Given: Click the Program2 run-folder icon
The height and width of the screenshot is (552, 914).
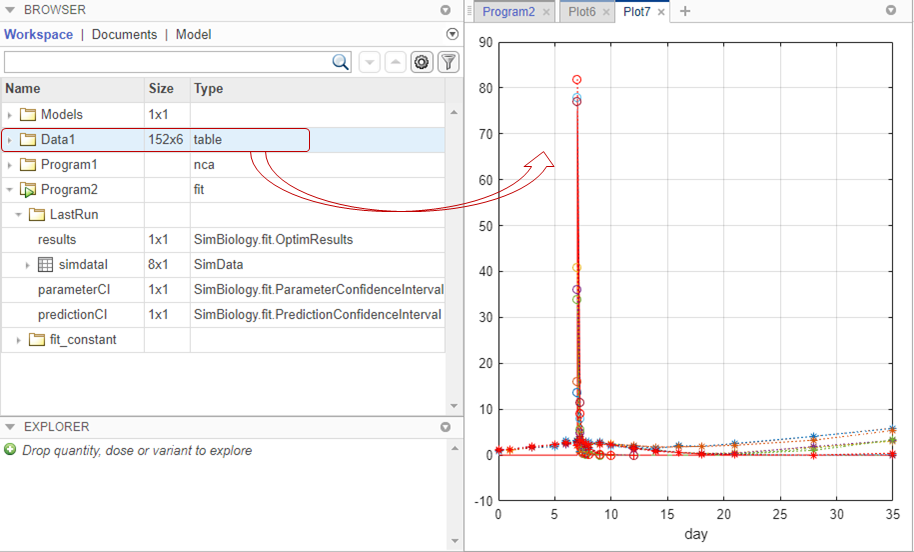Looking at the screenshot, I should 28,189.
